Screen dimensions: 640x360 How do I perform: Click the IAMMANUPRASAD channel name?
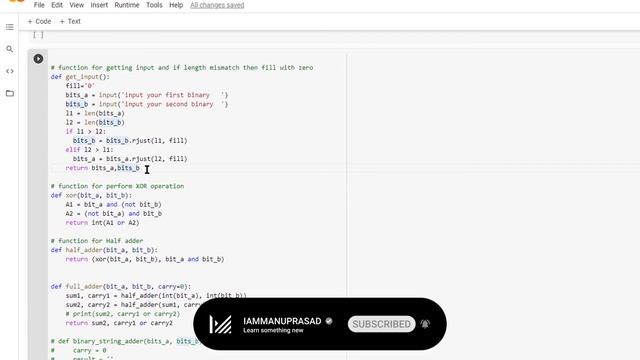click(282, 321)
